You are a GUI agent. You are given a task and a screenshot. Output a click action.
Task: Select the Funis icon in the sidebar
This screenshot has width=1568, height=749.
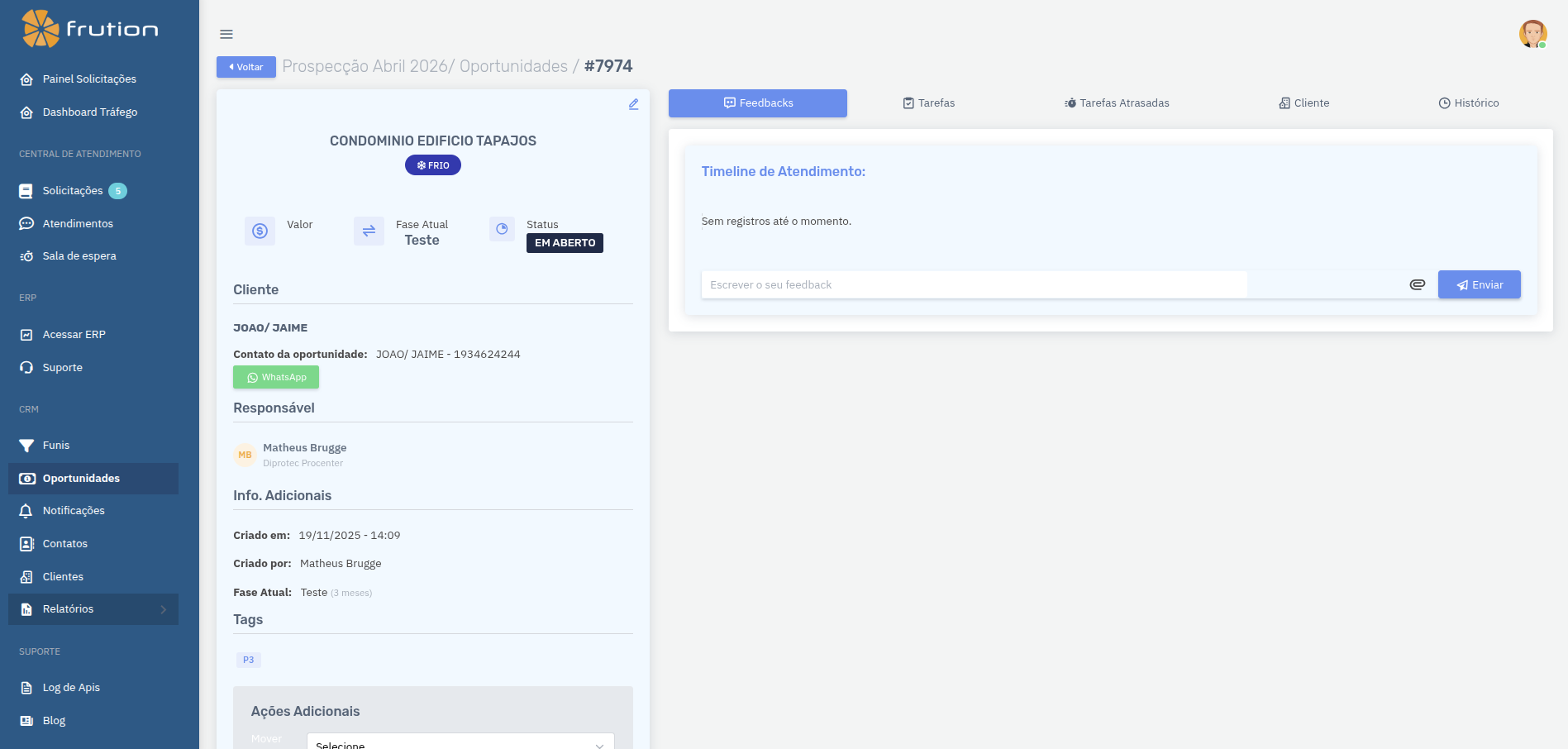click(26, 445)
